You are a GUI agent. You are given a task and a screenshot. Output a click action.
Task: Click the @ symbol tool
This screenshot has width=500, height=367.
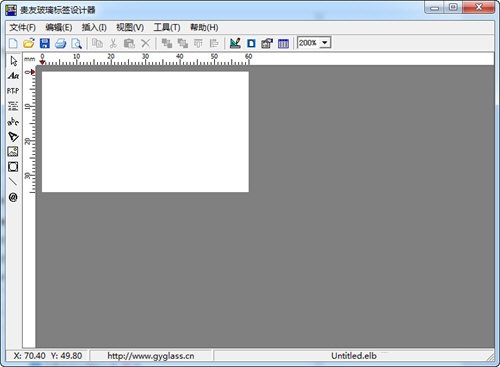point(13,197)
